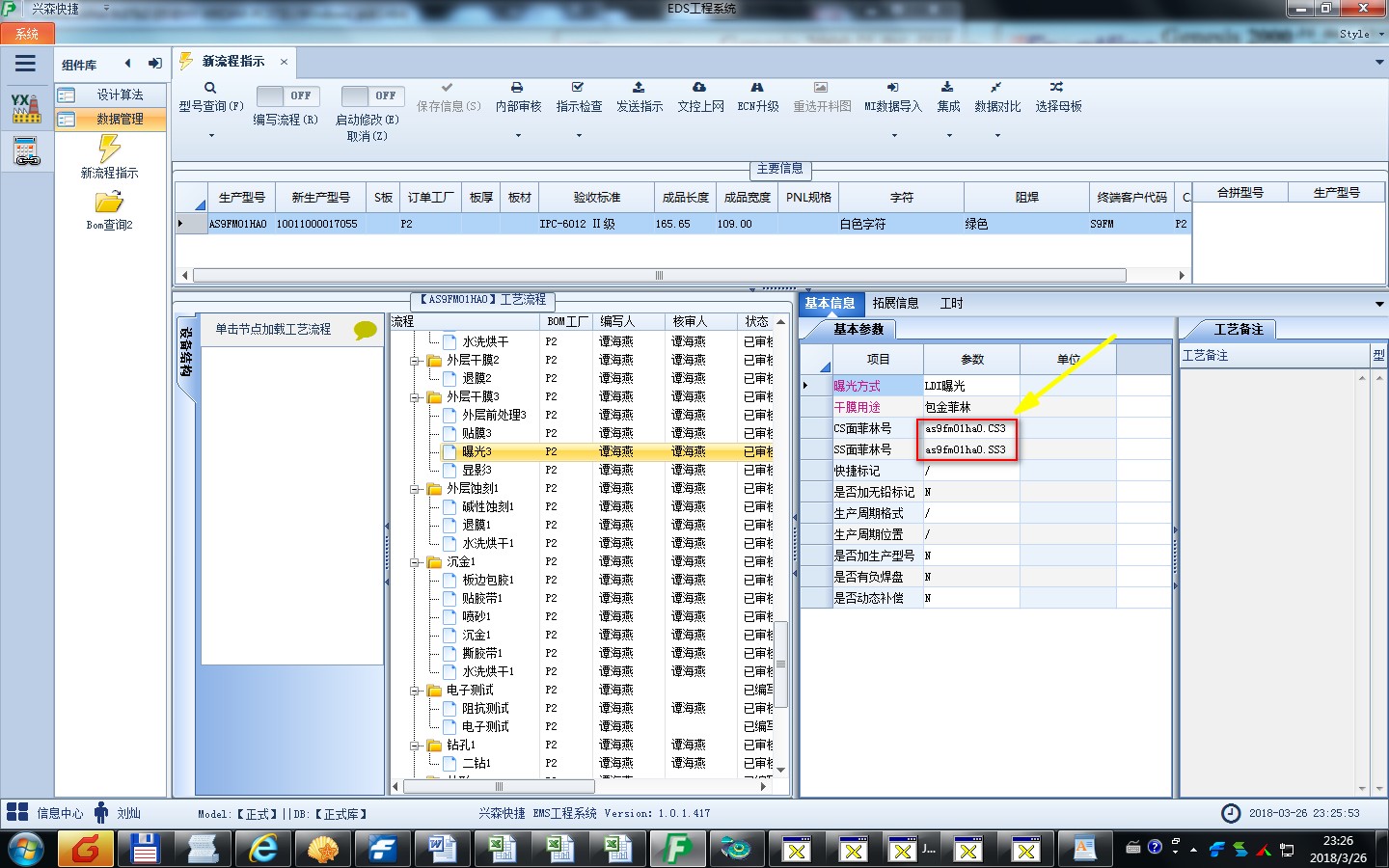Select the 工艺备注 tab
This screenshot has width=1389, height=868.
pos(1239,330)
